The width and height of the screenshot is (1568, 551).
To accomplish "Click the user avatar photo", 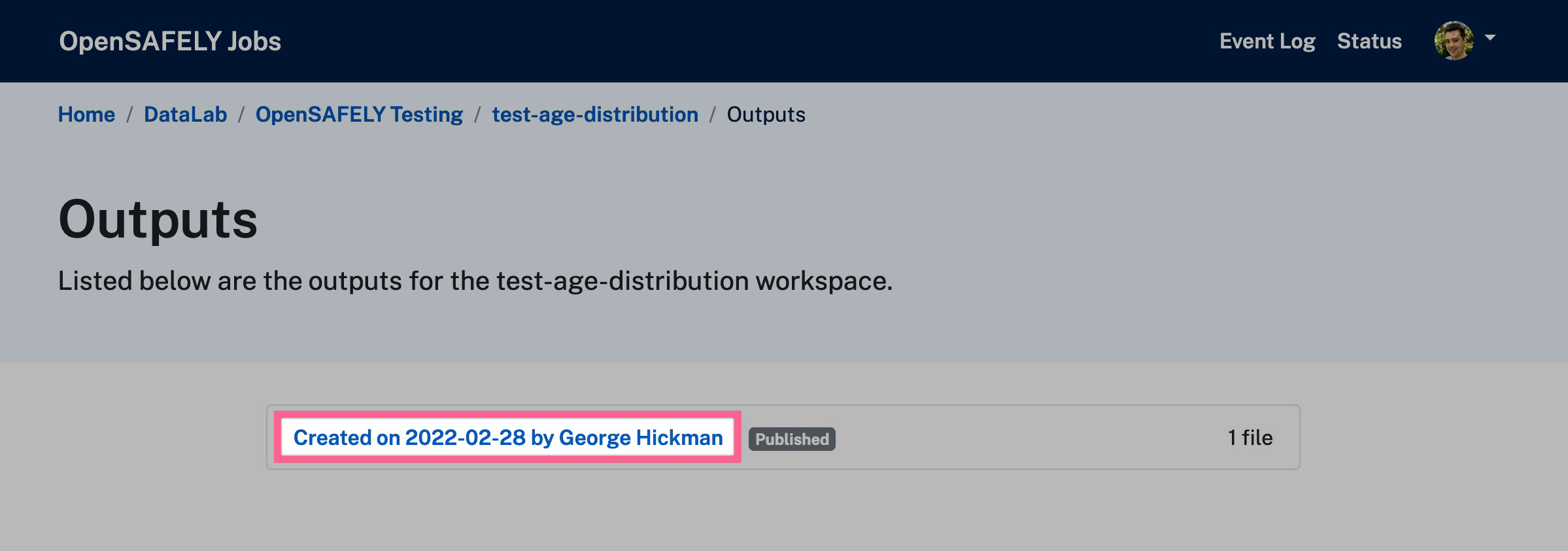I will point(1453,41).
